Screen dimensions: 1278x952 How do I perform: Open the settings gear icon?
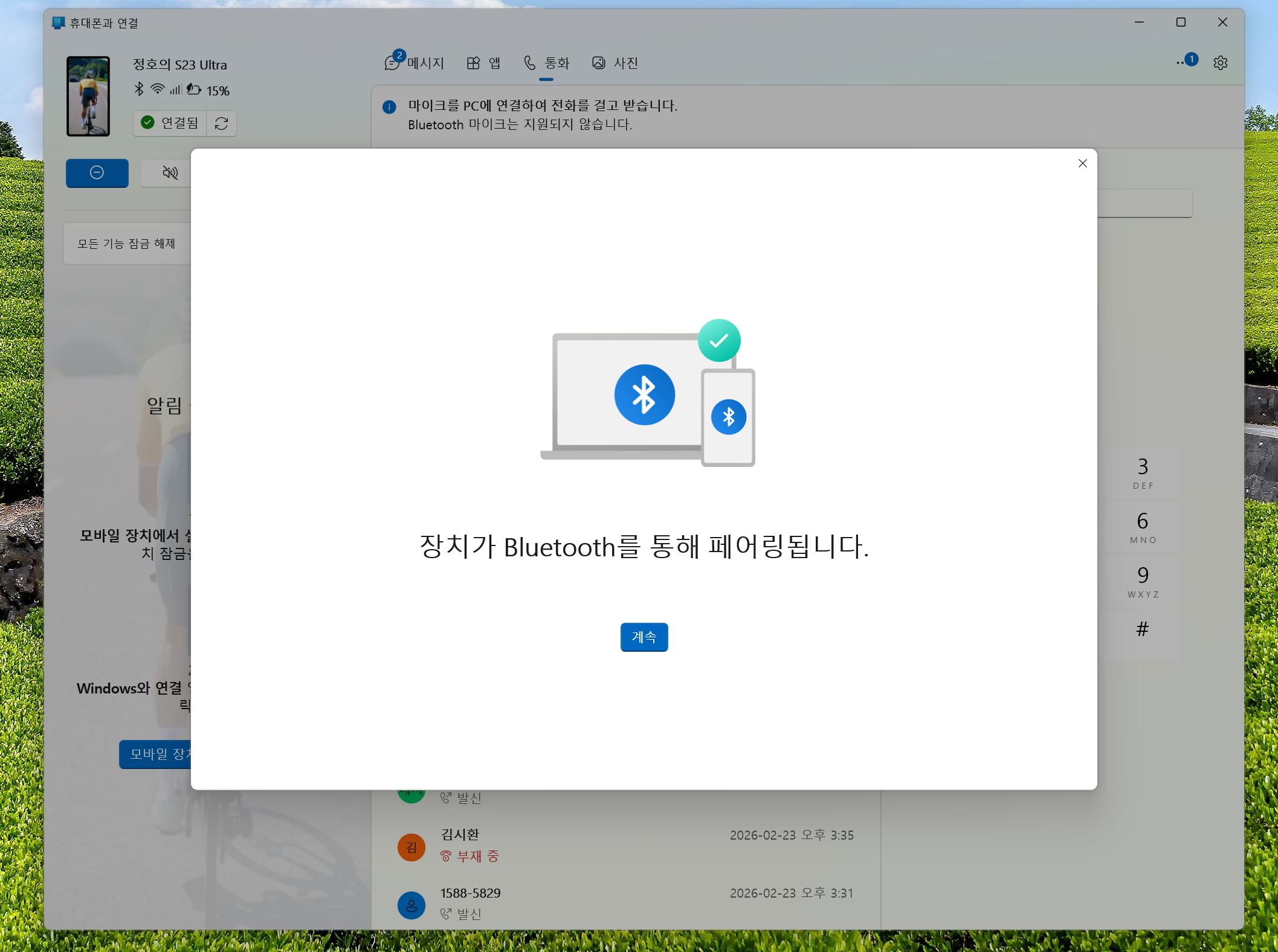(1220, 63)
